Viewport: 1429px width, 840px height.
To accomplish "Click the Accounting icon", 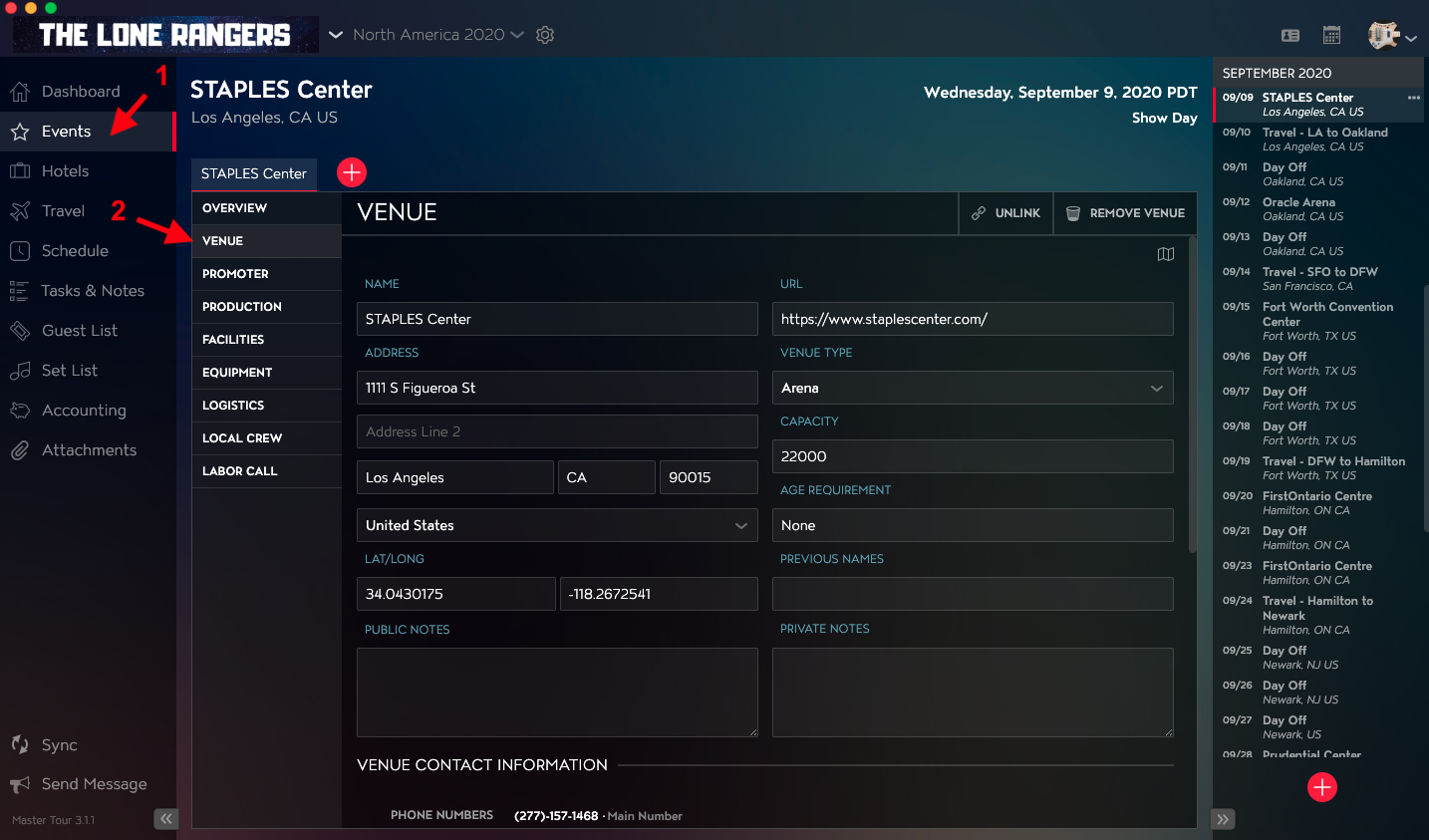I will (x=20, y=411).
